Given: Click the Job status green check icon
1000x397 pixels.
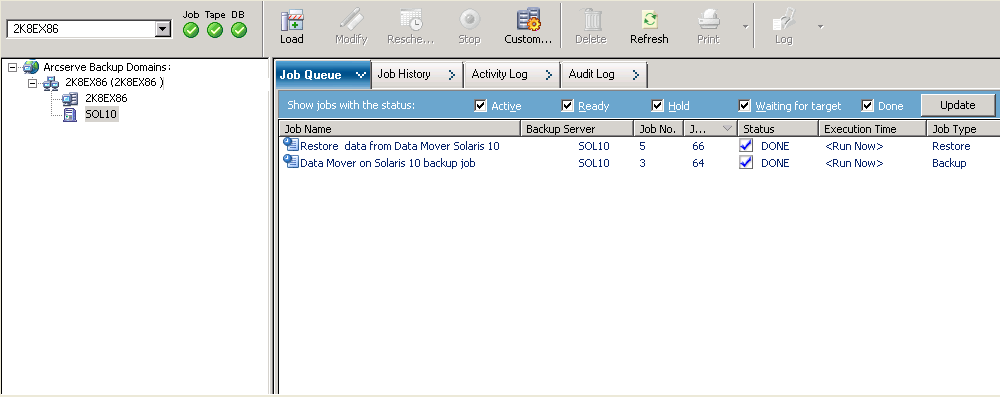Looking at the screenshot, I should [x=191, y=30].
